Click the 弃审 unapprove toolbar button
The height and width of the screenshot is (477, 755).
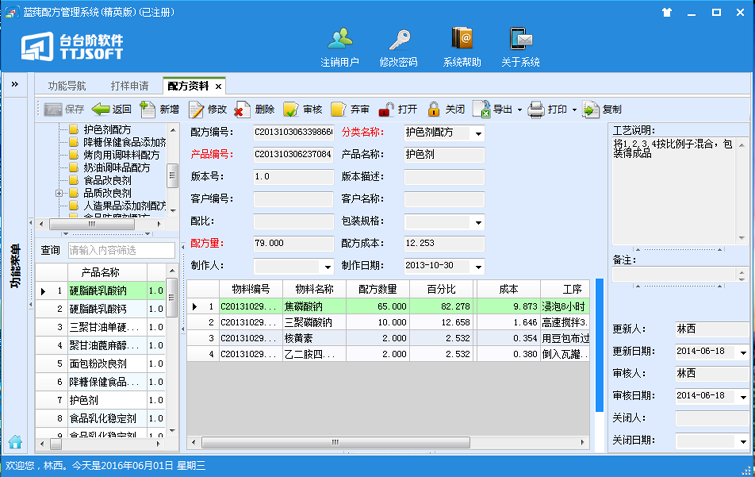click(x=350, y=110)
